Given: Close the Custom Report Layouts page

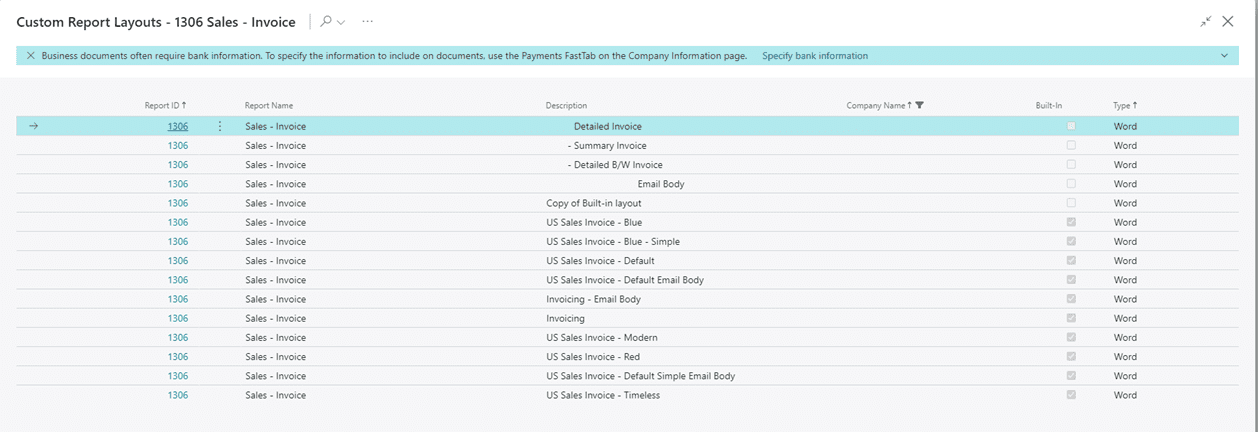Looking at the screenshot, I should [x=1228, y=21].
